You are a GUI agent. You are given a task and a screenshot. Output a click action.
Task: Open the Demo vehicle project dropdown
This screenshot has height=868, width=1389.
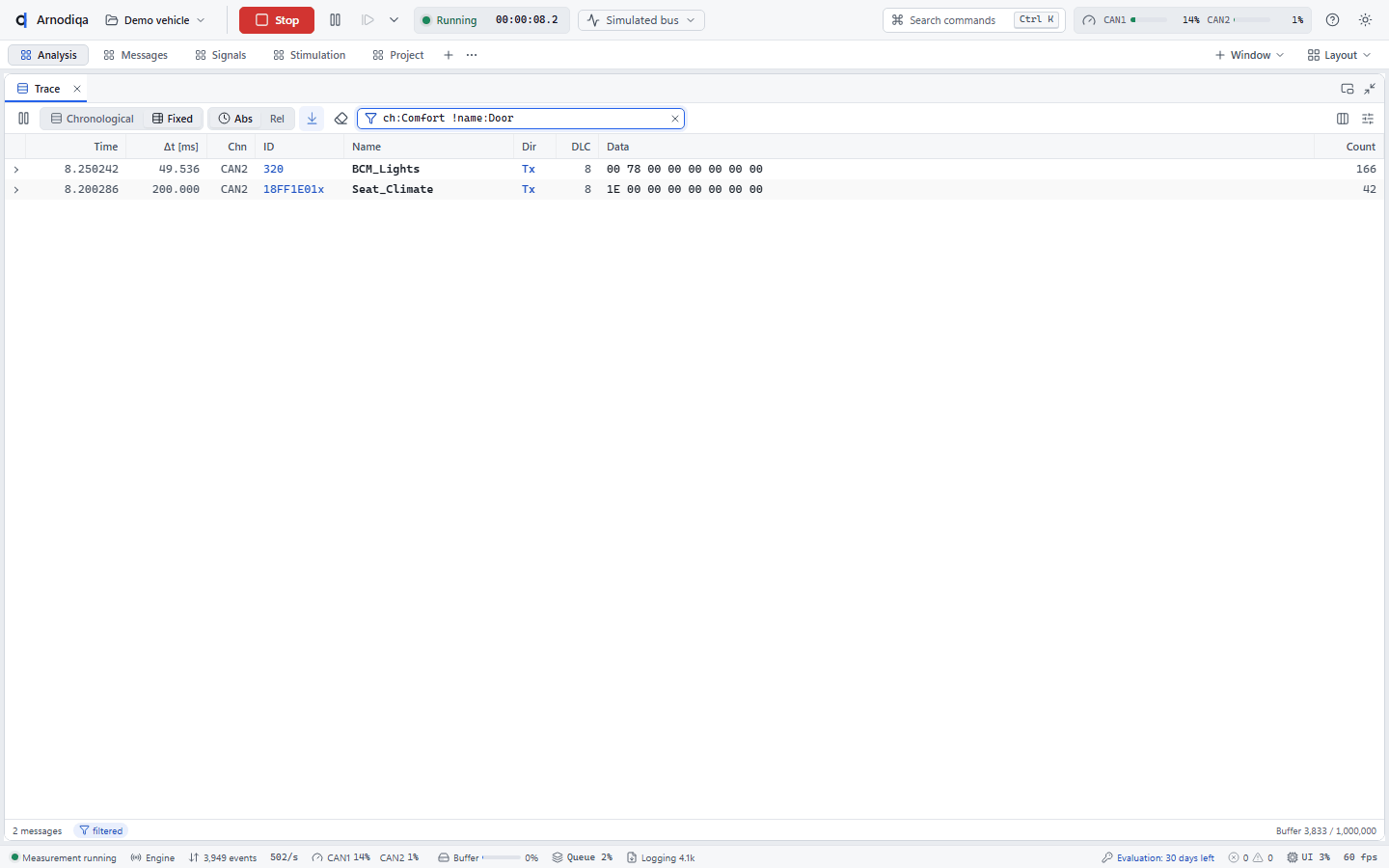(x=155, y=20)
